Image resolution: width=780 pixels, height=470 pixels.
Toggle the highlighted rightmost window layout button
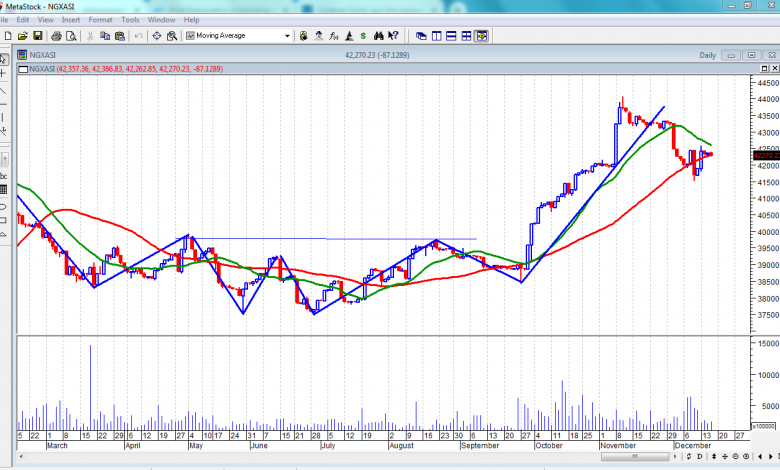pyautogui.click(x=482, y=36)
